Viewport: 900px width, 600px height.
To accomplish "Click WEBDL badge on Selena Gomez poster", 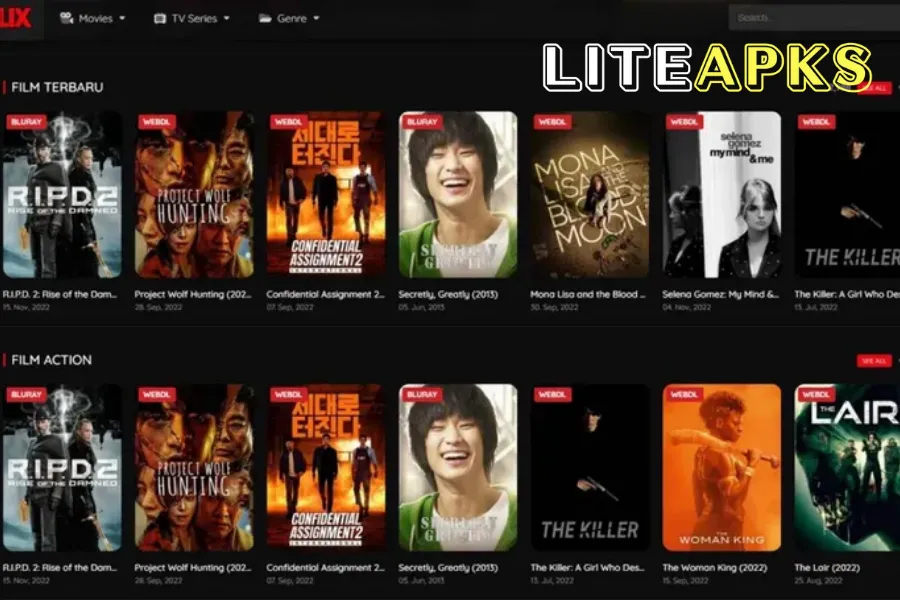I will 684,122.
